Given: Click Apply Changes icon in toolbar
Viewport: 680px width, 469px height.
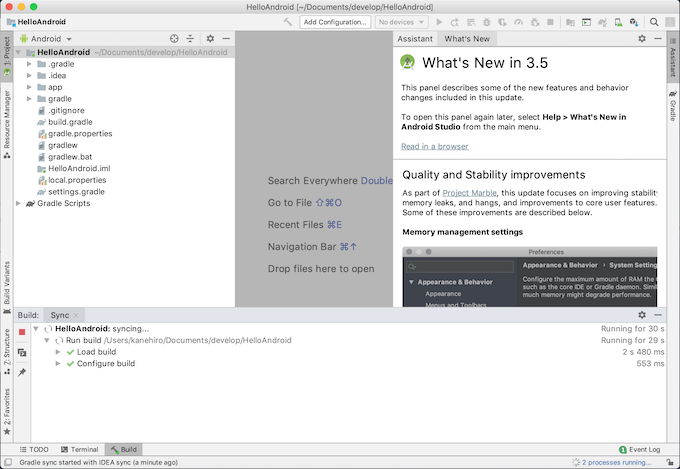Looking at the screenshot, I should pyautogui.click(x=455, y=22).
